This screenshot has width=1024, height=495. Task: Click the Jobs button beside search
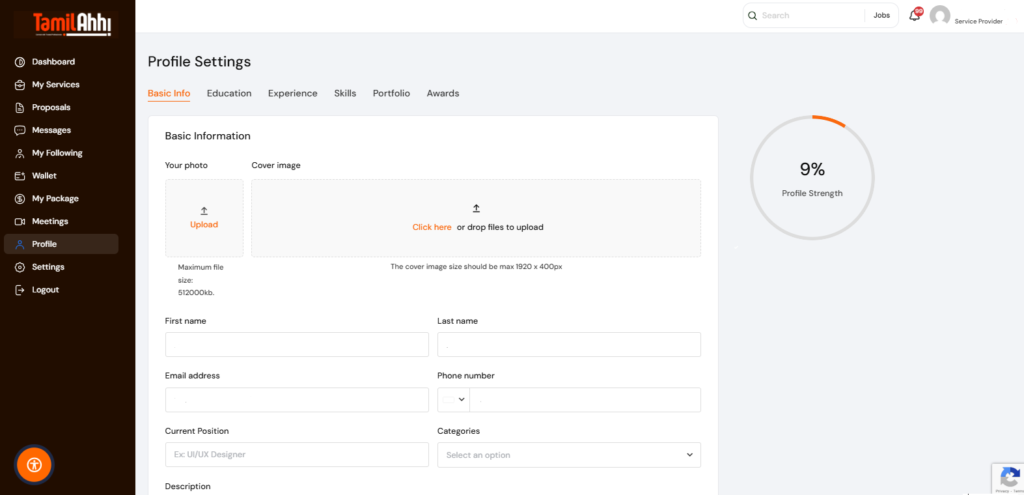tap(881, 16)
